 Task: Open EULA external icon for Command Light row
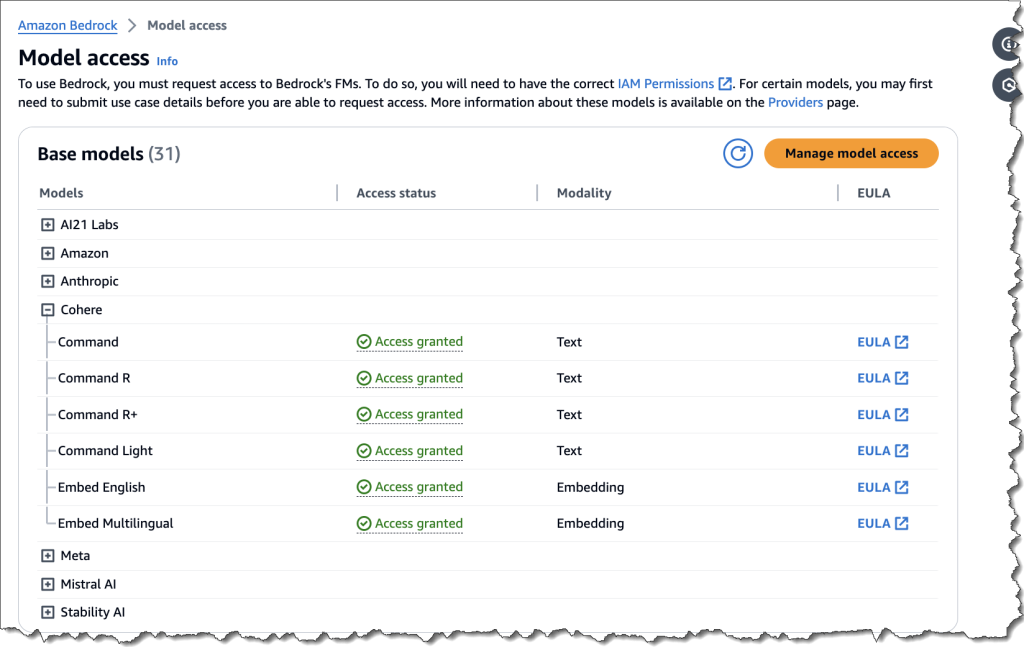[901, 450]
